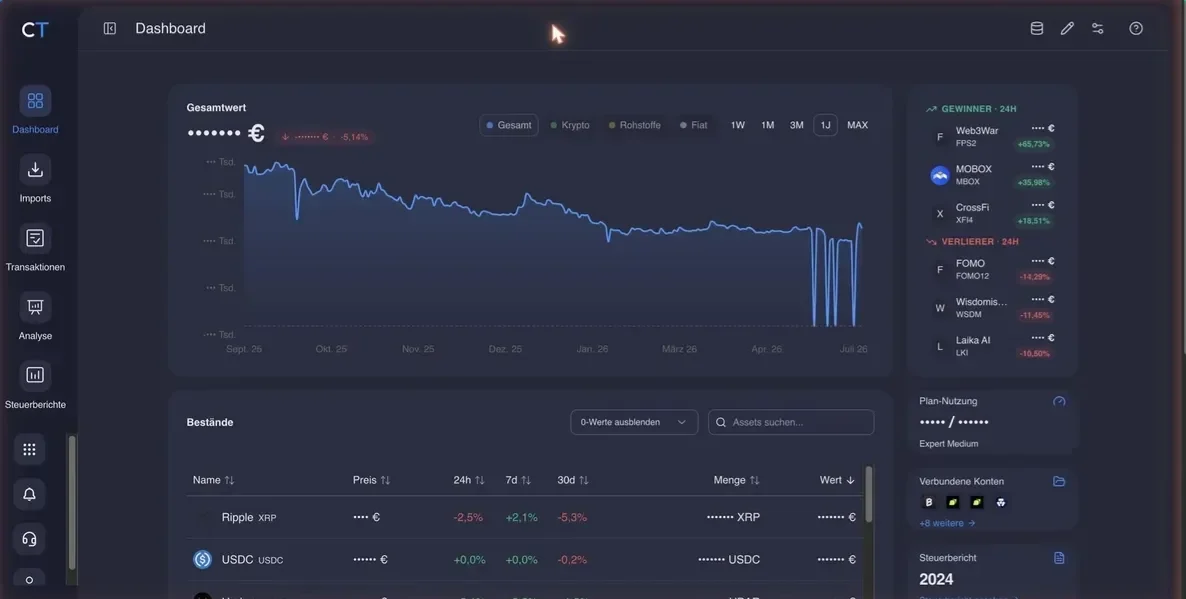Sort by Menge column arrows
This screenshot has width=1186, height=599.
coord(754,480)
